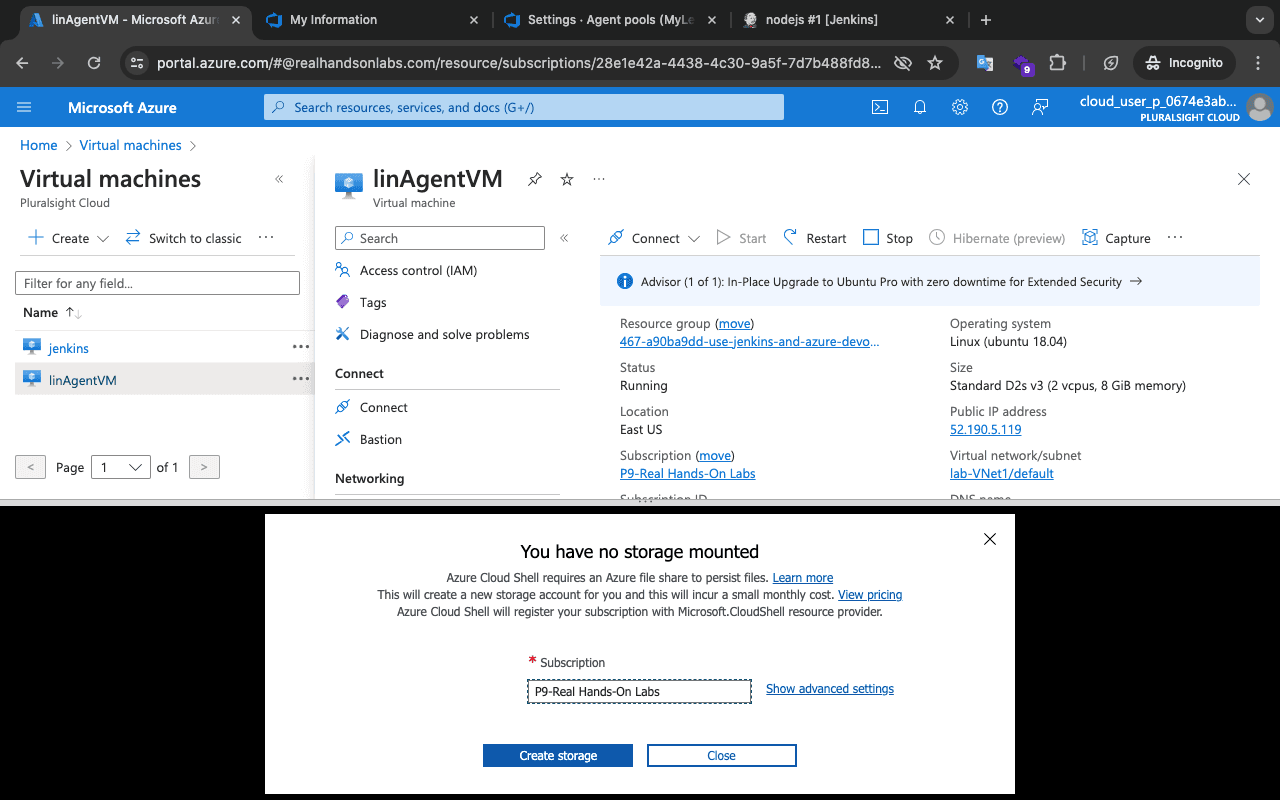Open a new browser tab
This screenshot has width=1280, height=800.
pyautogui.click(x=986, y=20)
